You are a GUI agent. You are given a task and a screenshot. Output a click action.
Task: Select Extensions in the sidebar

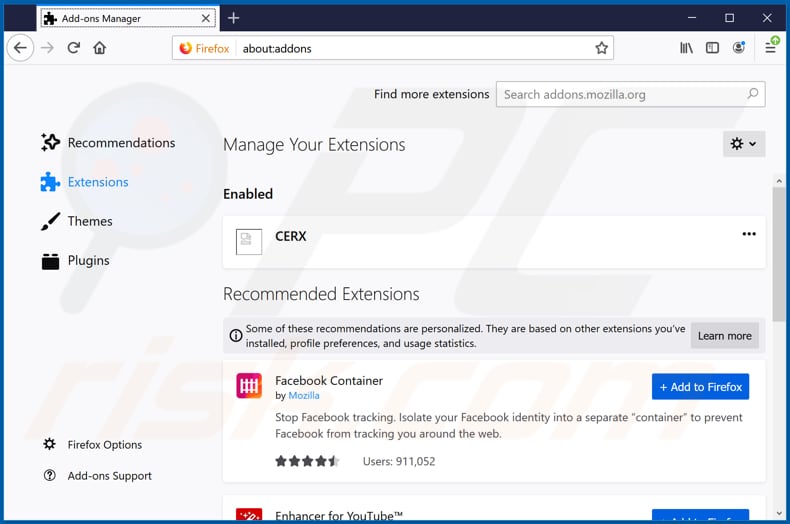click(x=85, y=182)
